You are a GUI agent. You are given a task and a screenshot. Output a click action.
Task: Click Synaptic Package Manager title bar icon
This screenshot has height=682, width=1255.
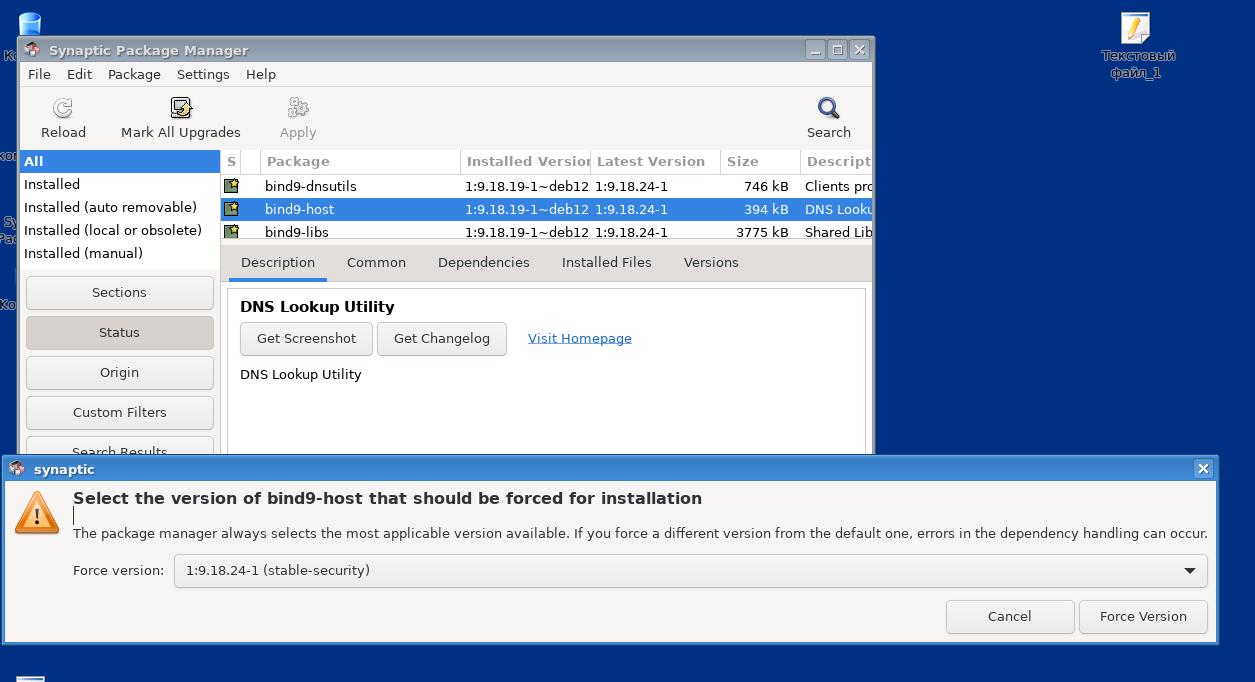32,49
